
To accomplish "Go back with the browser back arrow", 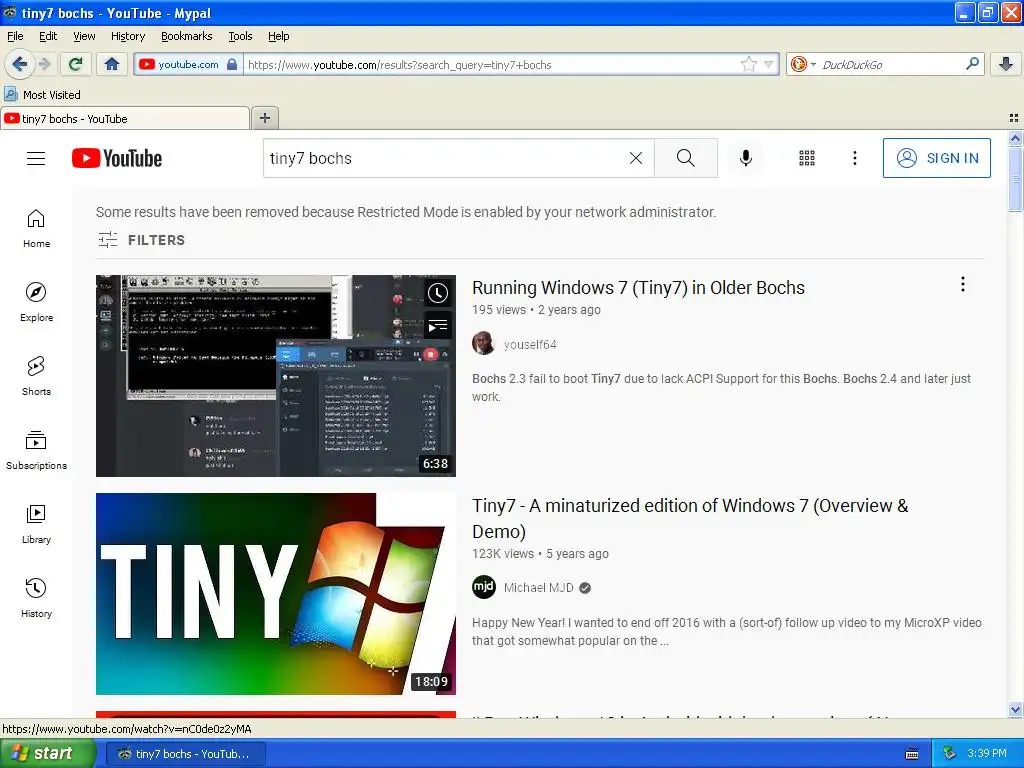I will point(20,64).
